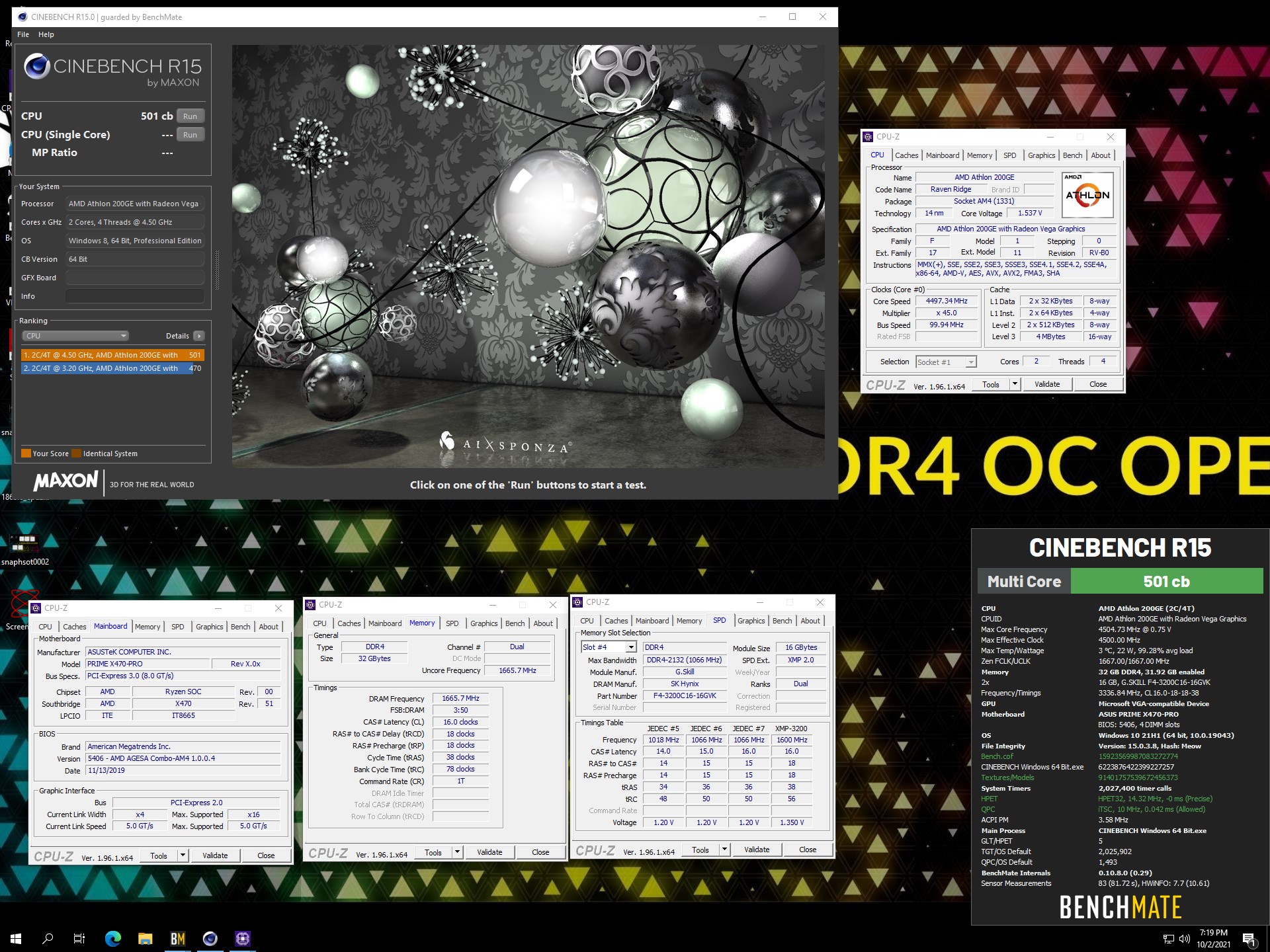Open Cinebench File menu
This screenshot has width=1270, height=952.
pyautogui.click(x=23, y=34)
